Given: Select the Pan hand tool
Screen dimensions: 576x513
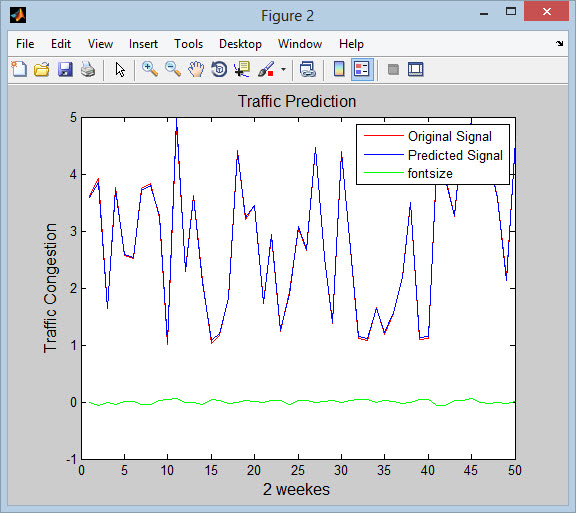Looking at the screenshot, I should tap(196, 69).
